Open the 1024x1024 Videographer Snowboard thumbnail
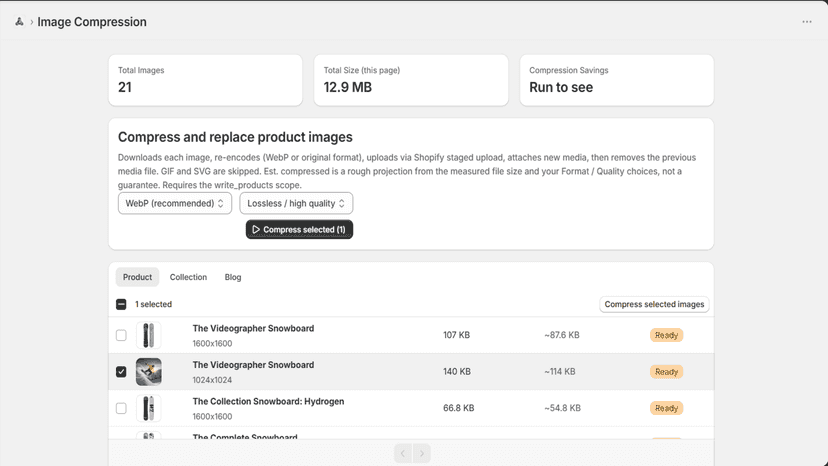Image resolution: width=828 pixels, height=466 pixels. pyautogui.click(x=148, y=371)
